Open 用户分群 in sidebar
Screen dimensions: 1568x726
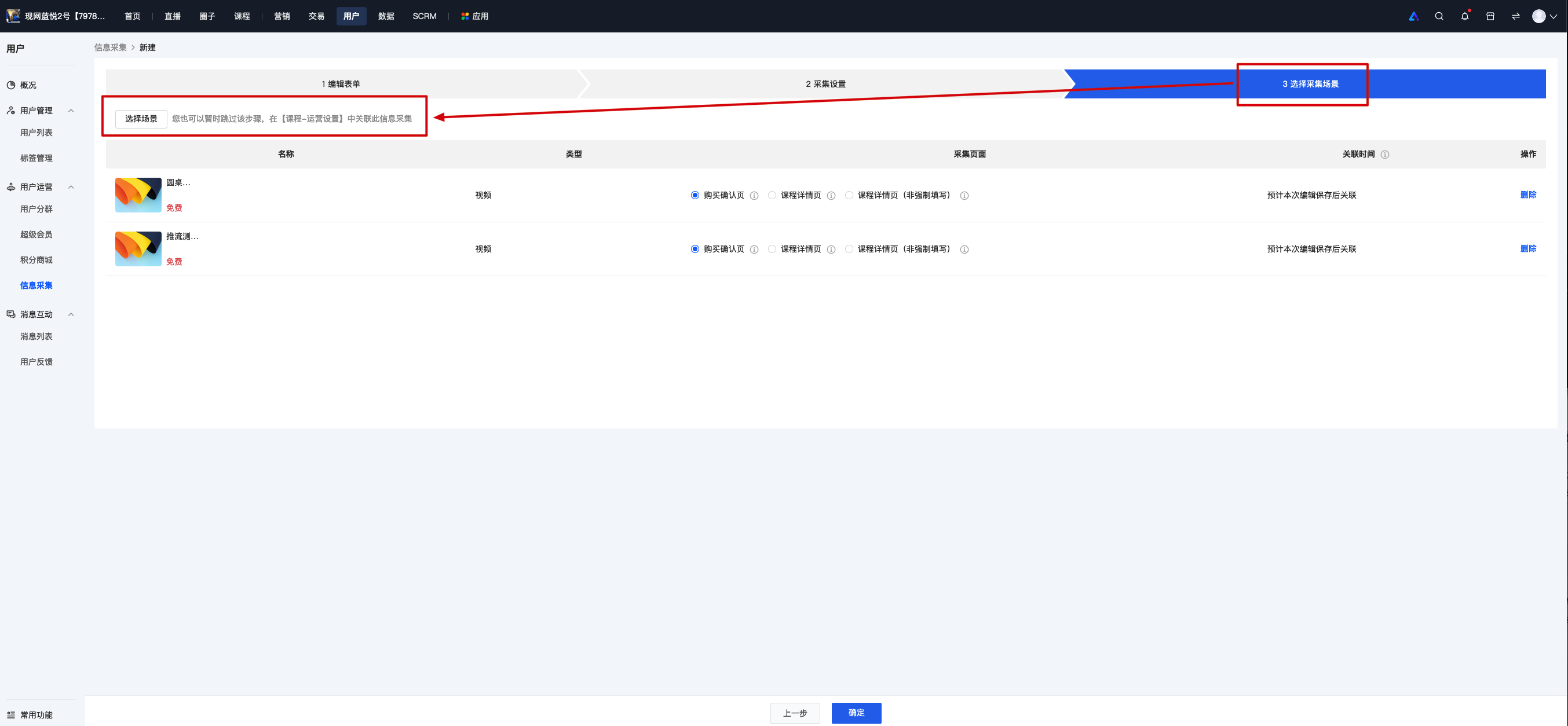point(36,210)
